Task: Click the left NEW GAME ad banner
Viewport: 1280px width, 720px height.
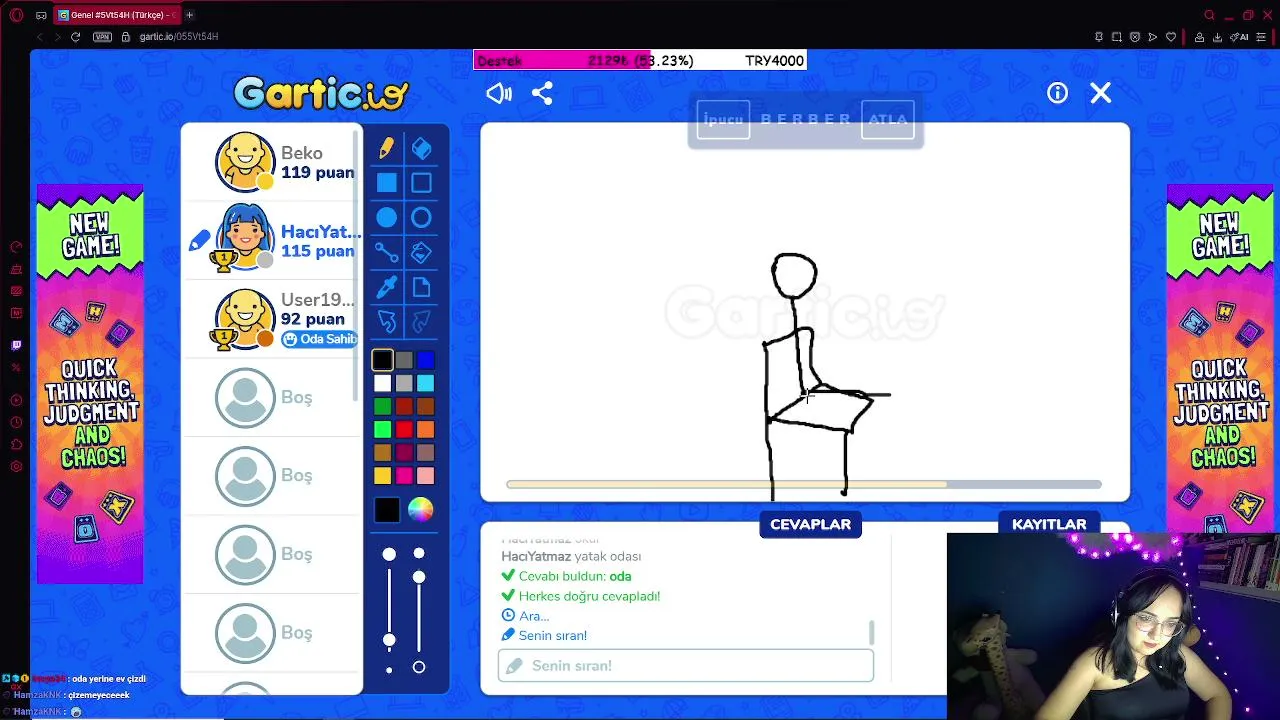Action: point(90,384)
